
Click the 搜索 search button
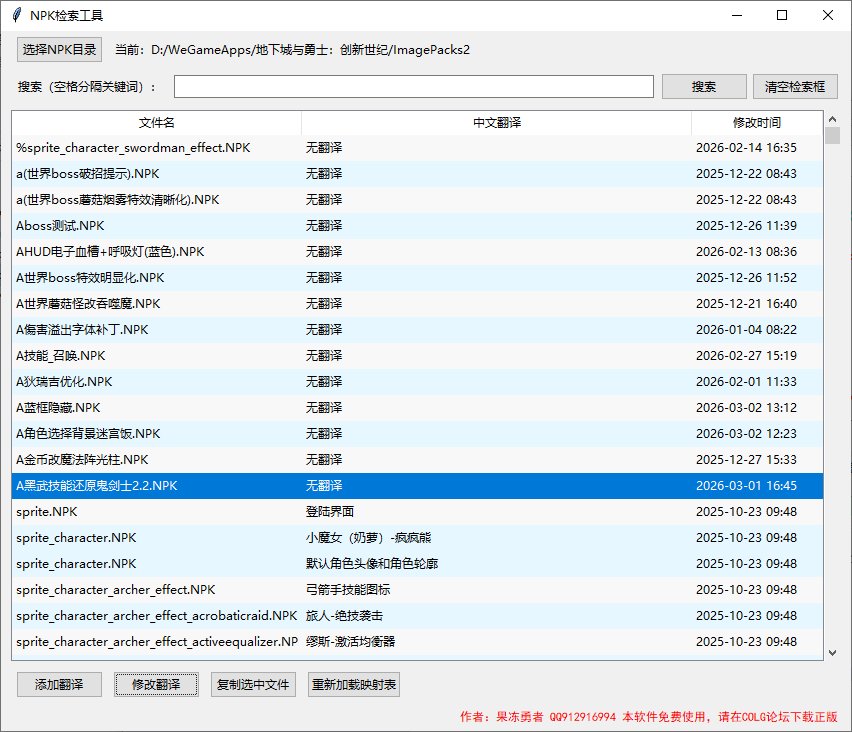704,86
